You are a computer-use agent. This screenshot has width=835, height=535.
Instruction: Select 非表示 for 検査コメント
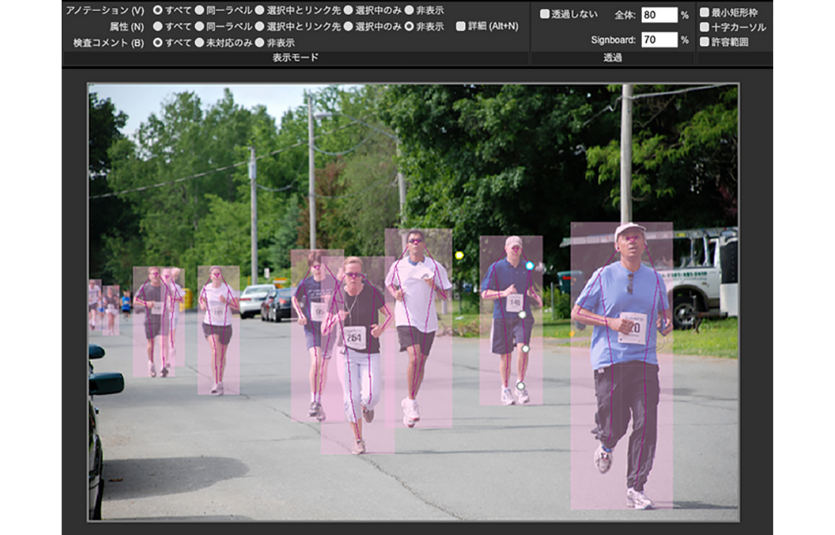[x=260, y=43]
